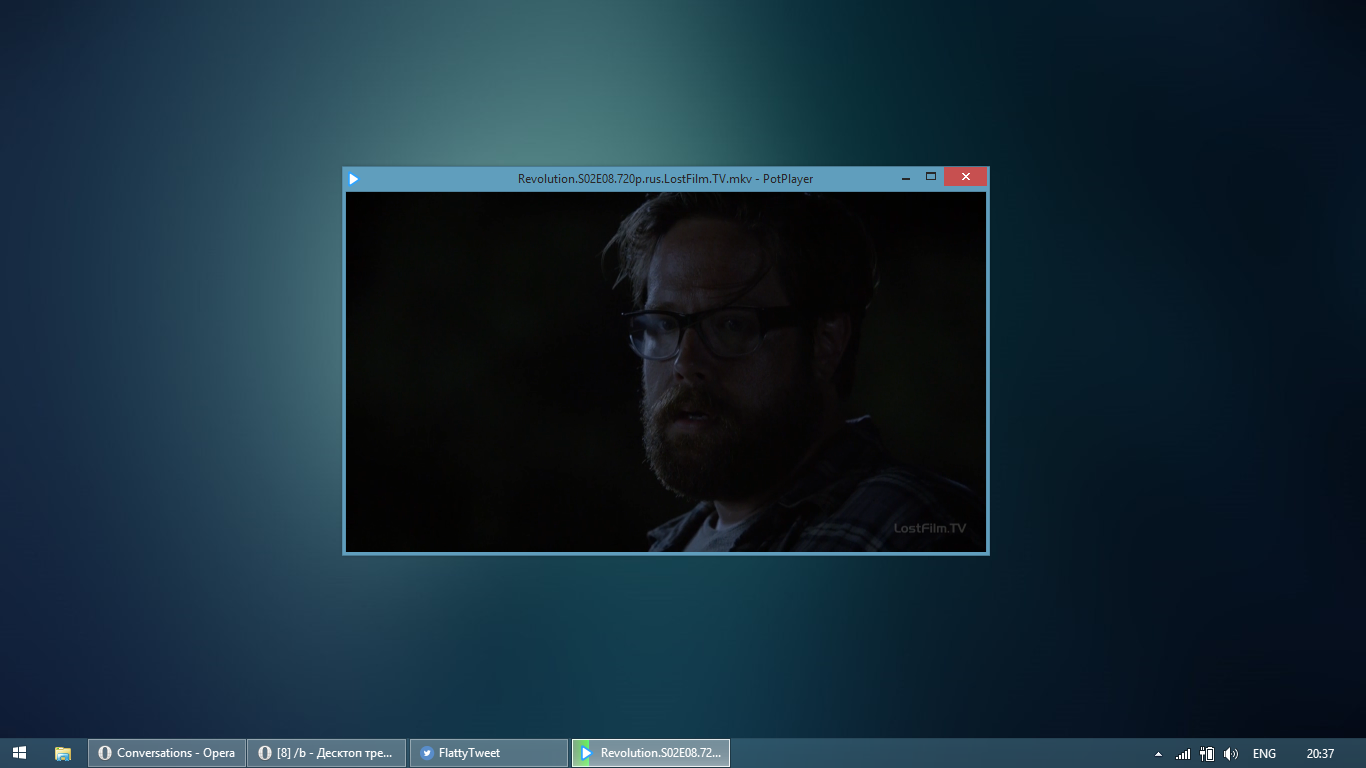Screen dimensions: 1366x768
Task: Click the Revolution.S02E08 title bar text
Action: (x=666, y=179)
